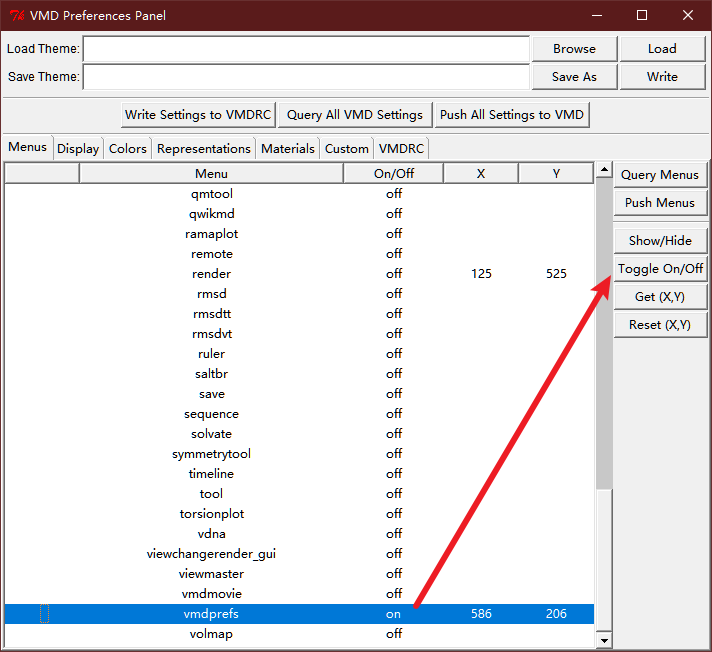Viewport: 712px width, 652px height.
Task: Open the Custom tab
Action: (x=346, y=149)
